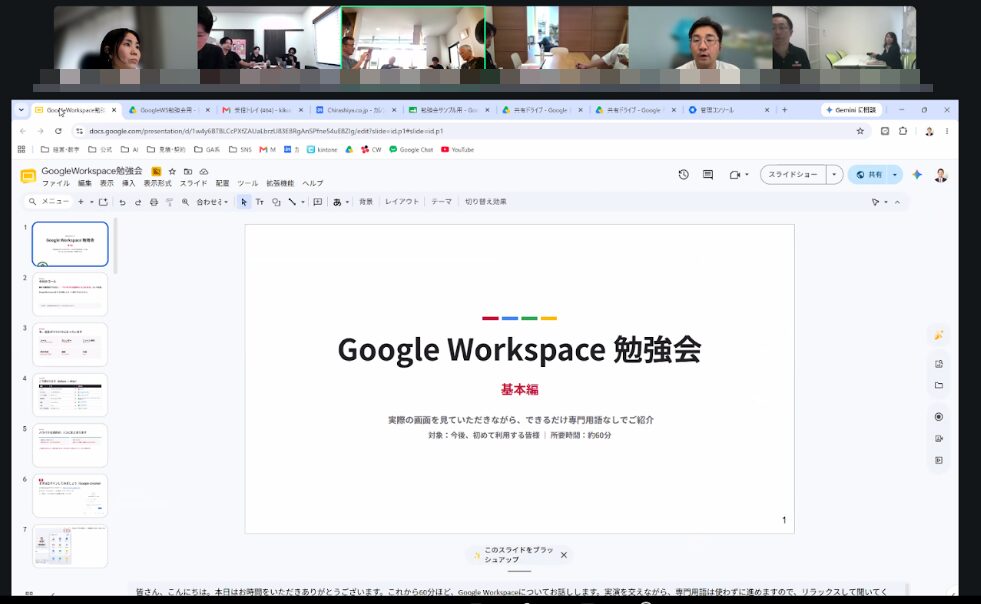Dismiss the このスライドをブラッシュアップ suggestion
981x604 pixels.
click(564, 555)
